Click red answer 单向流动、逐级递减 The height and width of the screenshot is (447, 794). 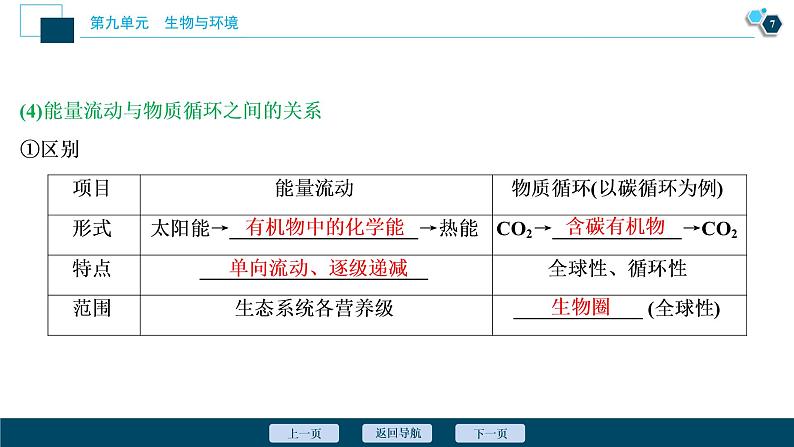(318, 268)
